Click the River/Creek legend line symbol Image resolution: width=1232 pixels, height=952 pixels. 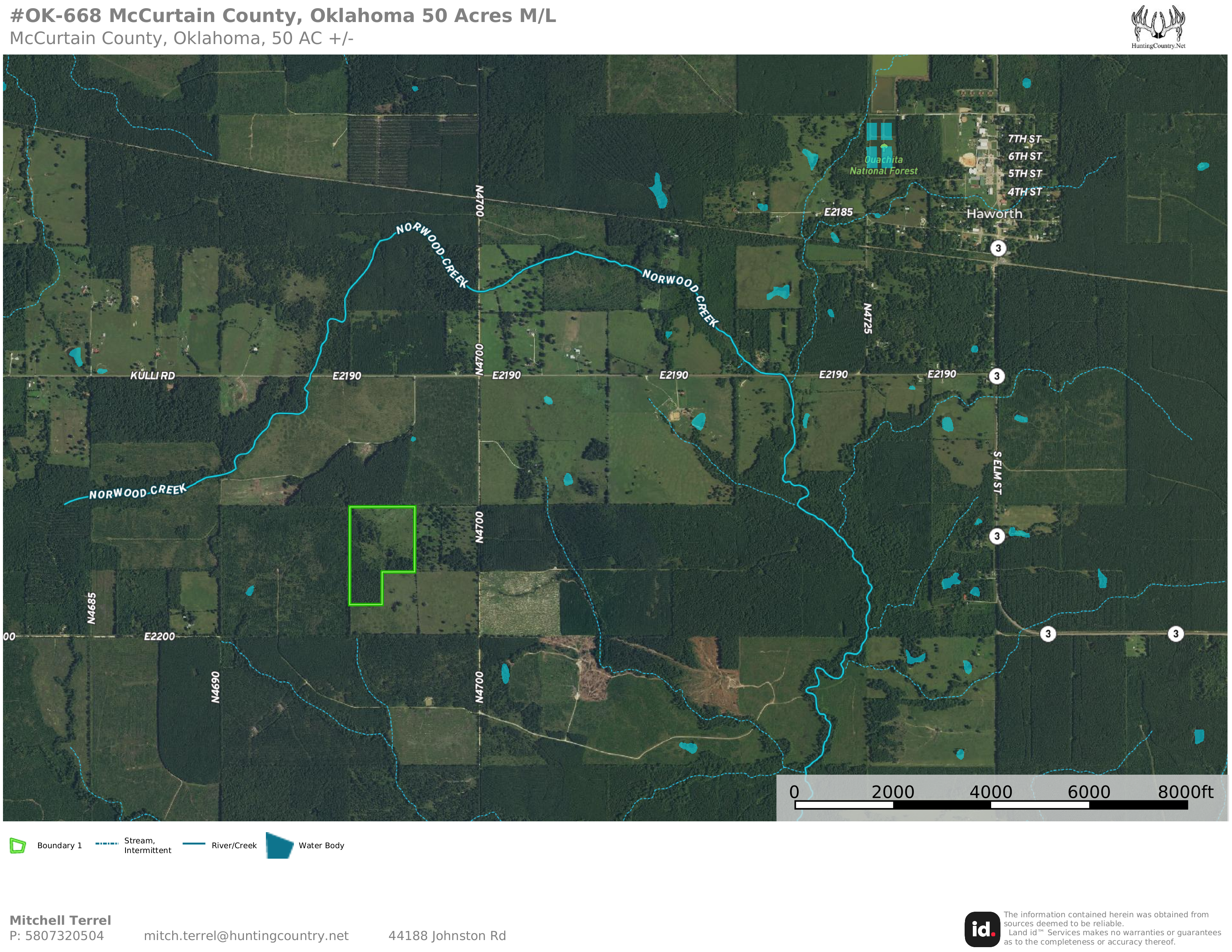coord(193,844)
